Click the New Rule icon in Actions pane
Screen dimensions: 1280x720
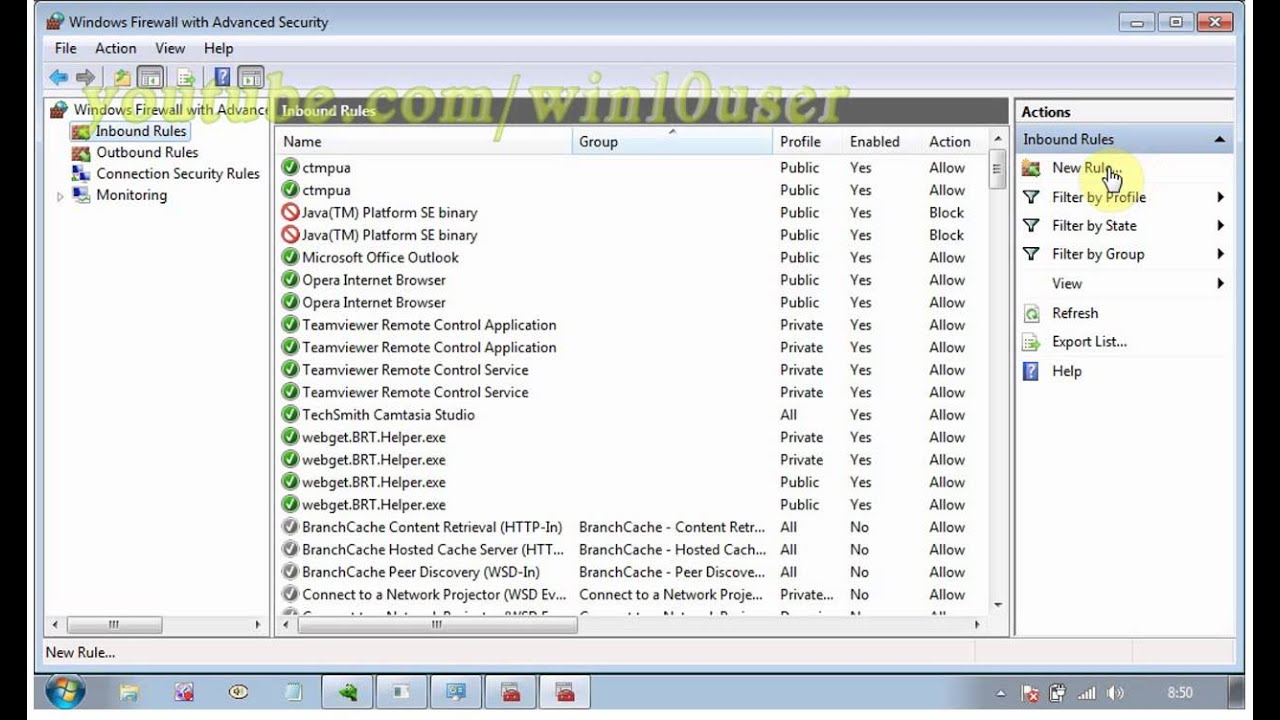pyautogui.click(x=1031, y=168)
